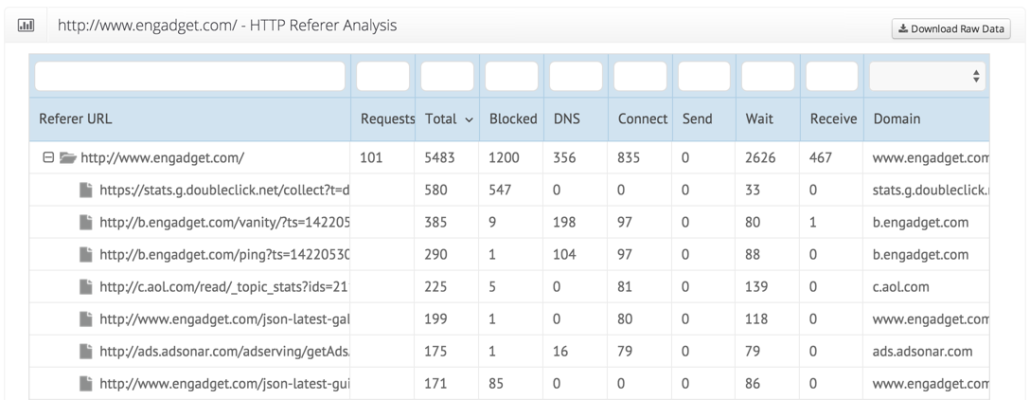
Task: Collapse the http://www.engadget.com/ tree node
Action: click(47, 158)
